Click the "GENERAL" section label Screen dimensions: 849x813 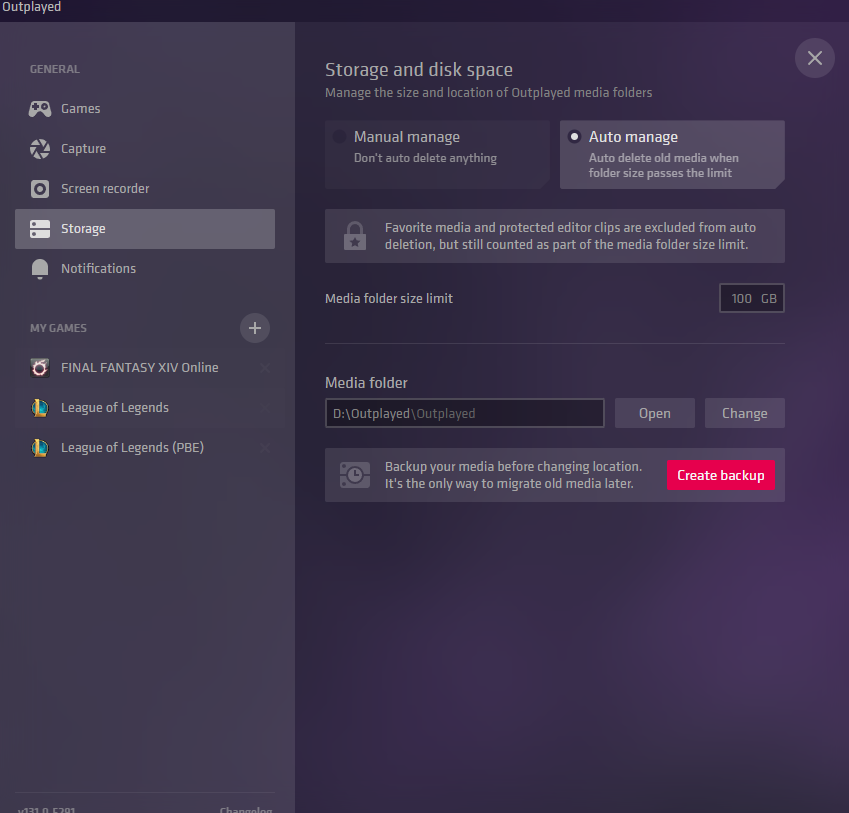[x=55, y=69]
